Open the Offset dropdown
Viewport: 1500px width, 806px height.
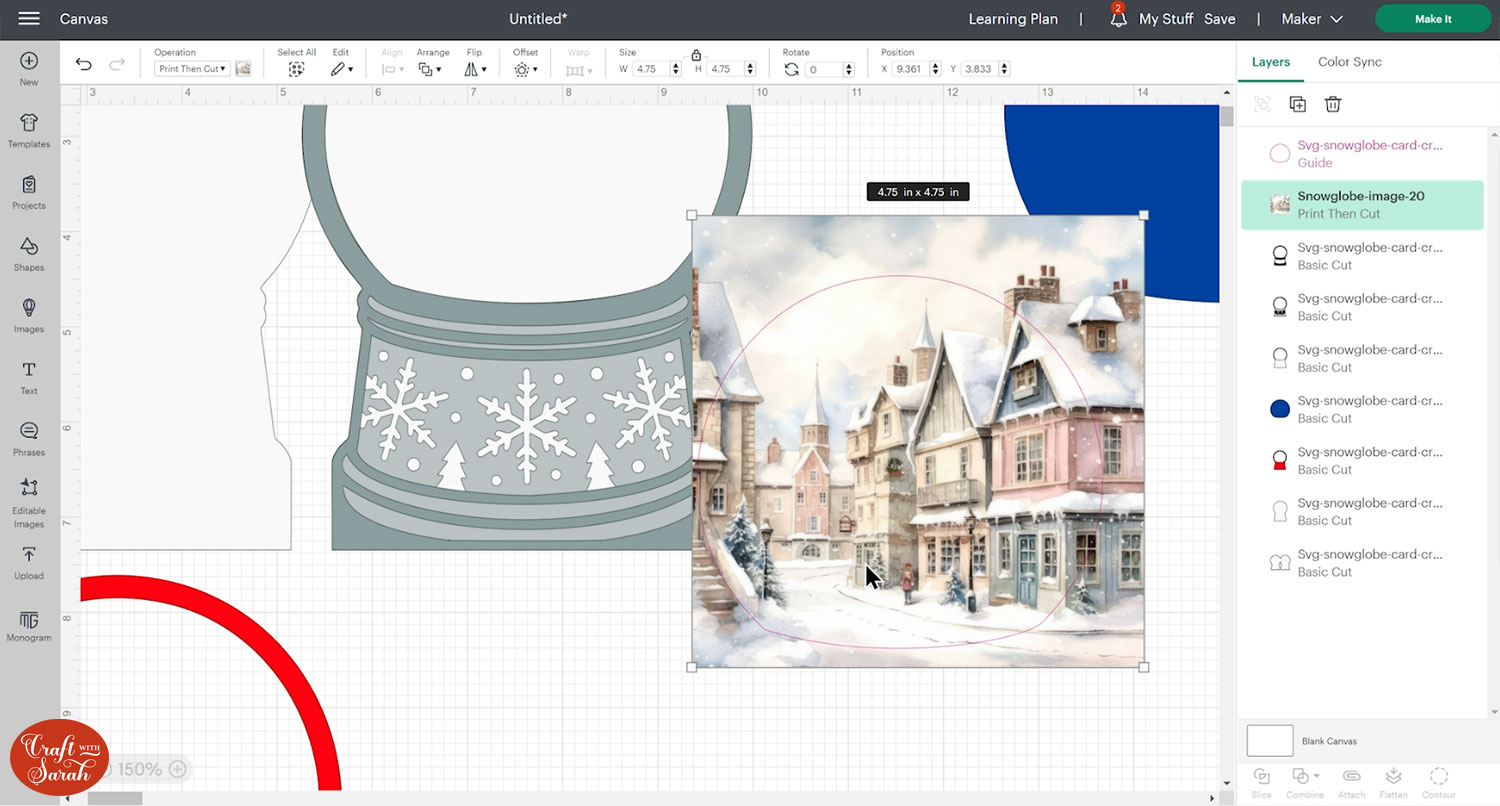coord(525,69)
